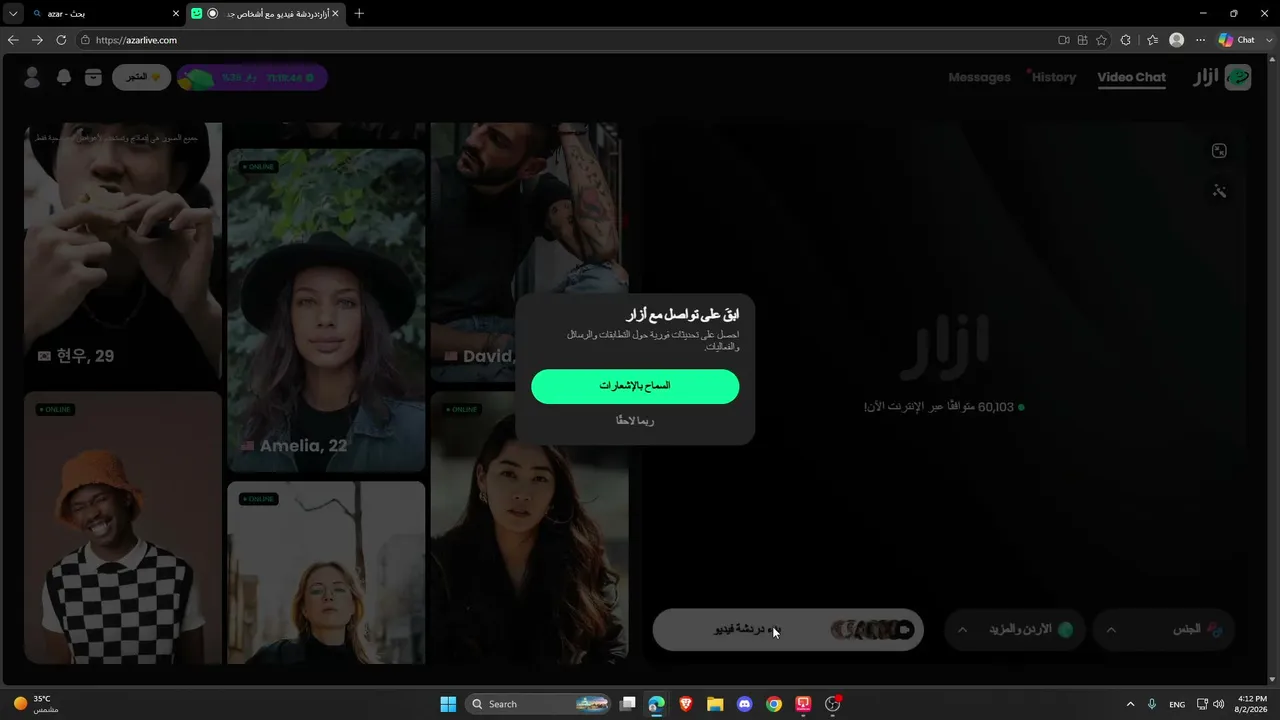Click the camera permission icon in address bar
The image size is (1280, 720).
(x=1064, y=40)
